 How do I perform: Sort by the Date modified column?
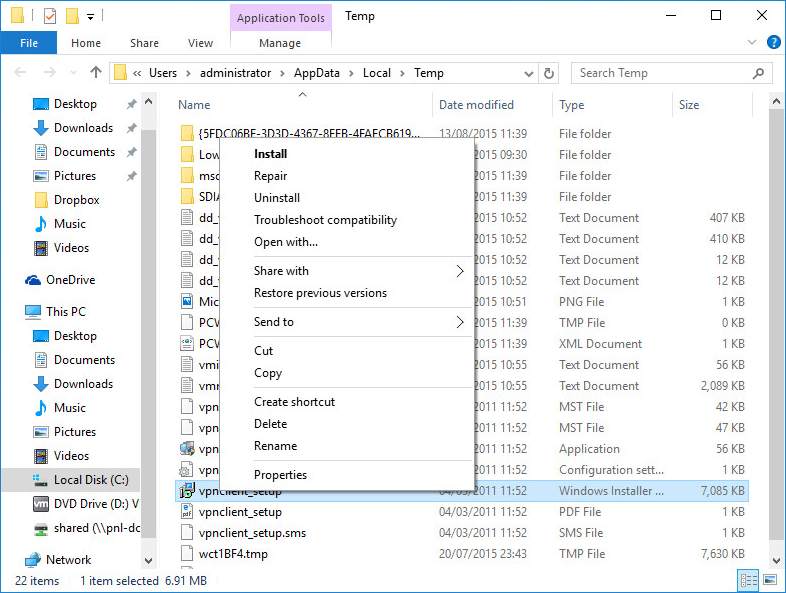(x=476, y=105)
